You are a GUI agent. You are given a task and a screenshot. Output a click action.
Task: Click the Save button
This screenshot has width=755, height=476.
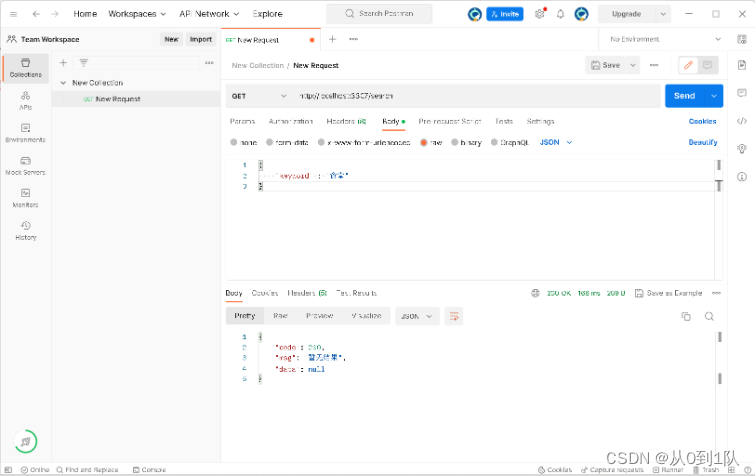point(606,65)
